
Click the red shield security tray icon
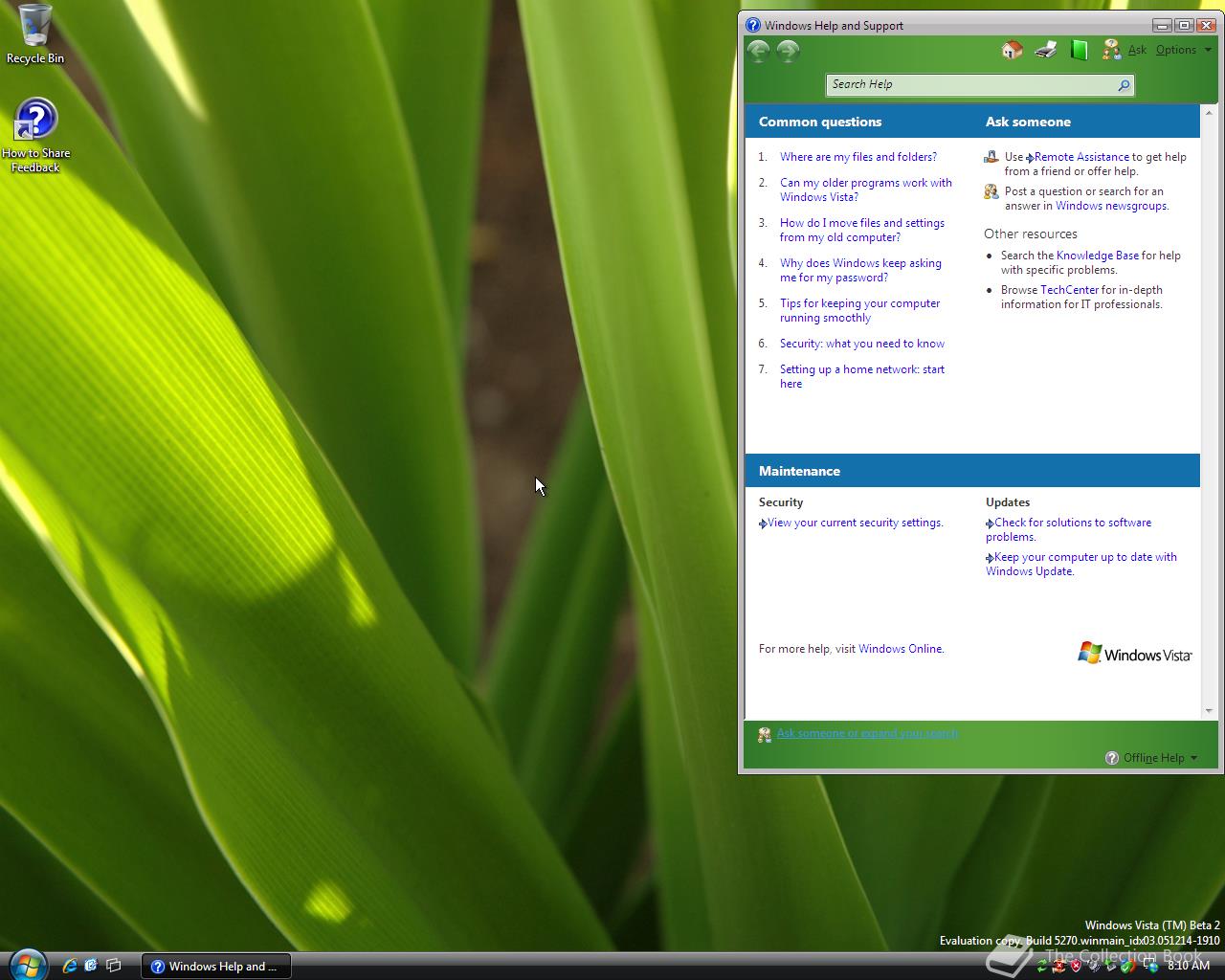[x=1077, y=967]
